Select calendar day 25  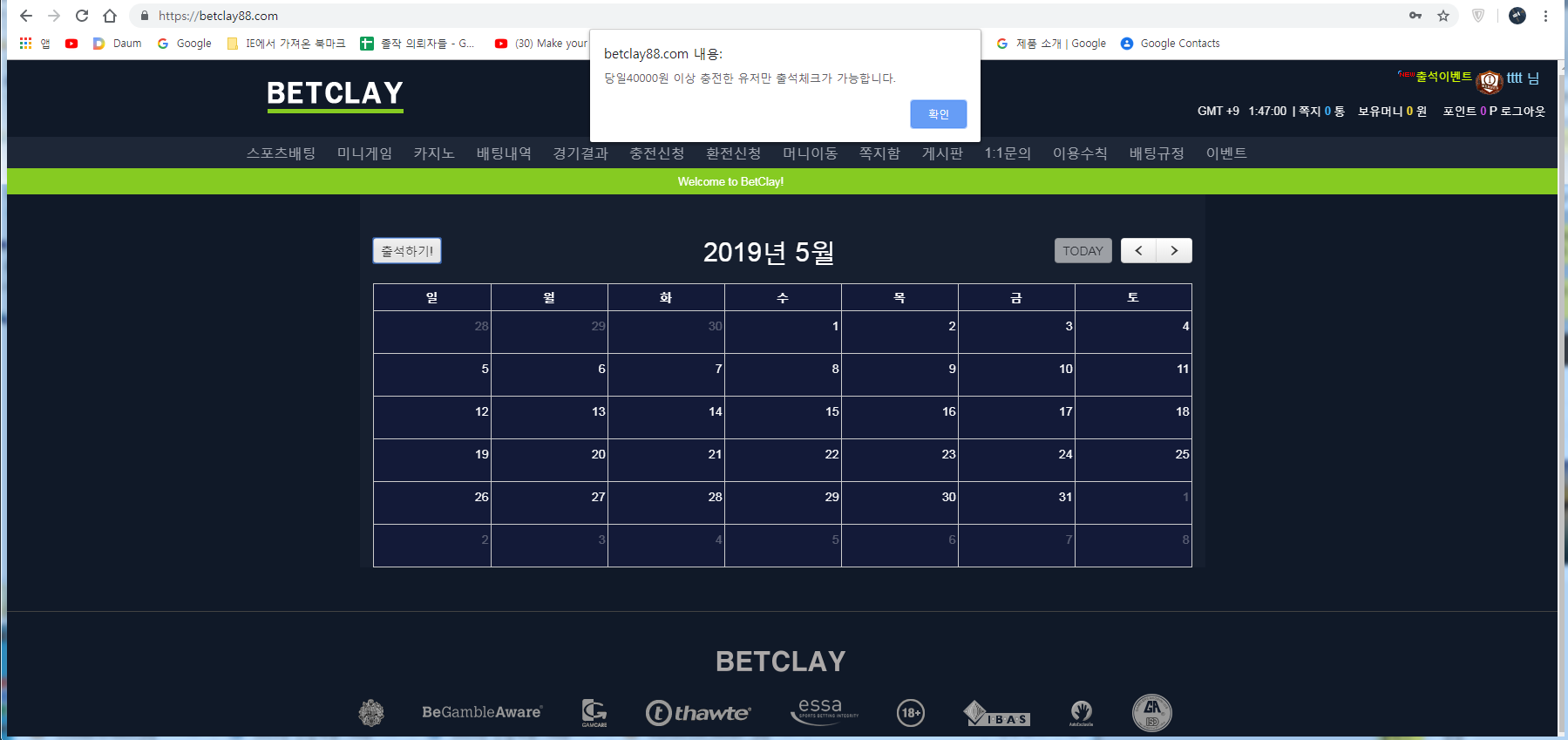click(1183, 454)
